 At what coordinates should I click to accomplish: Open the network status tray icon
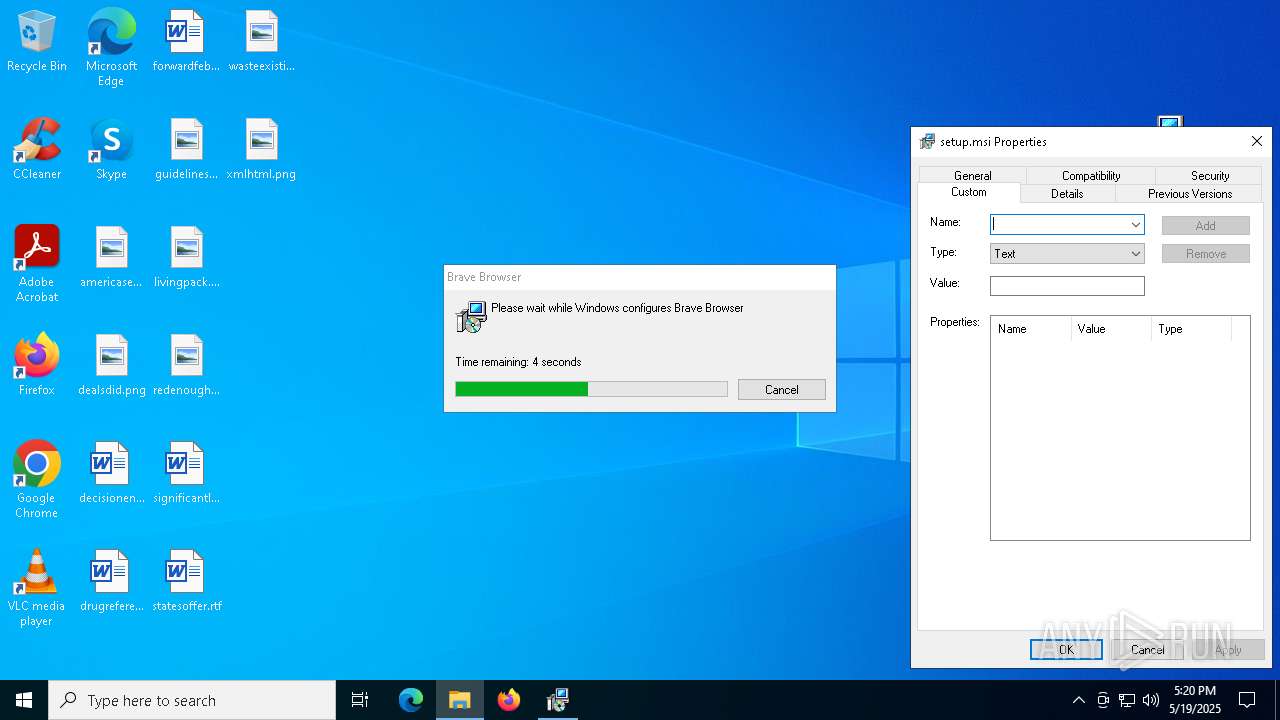pyautogui.click(x=1127, y=700)
